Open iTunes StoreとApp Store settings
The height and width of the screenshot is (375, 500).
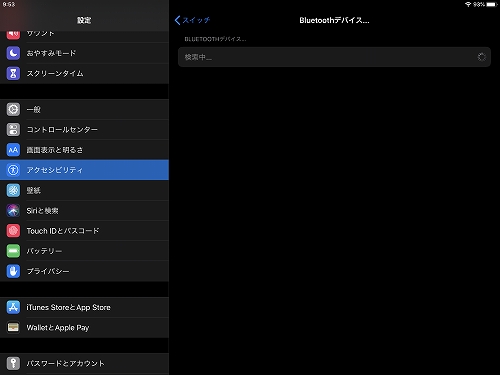(x=84, y=307)
